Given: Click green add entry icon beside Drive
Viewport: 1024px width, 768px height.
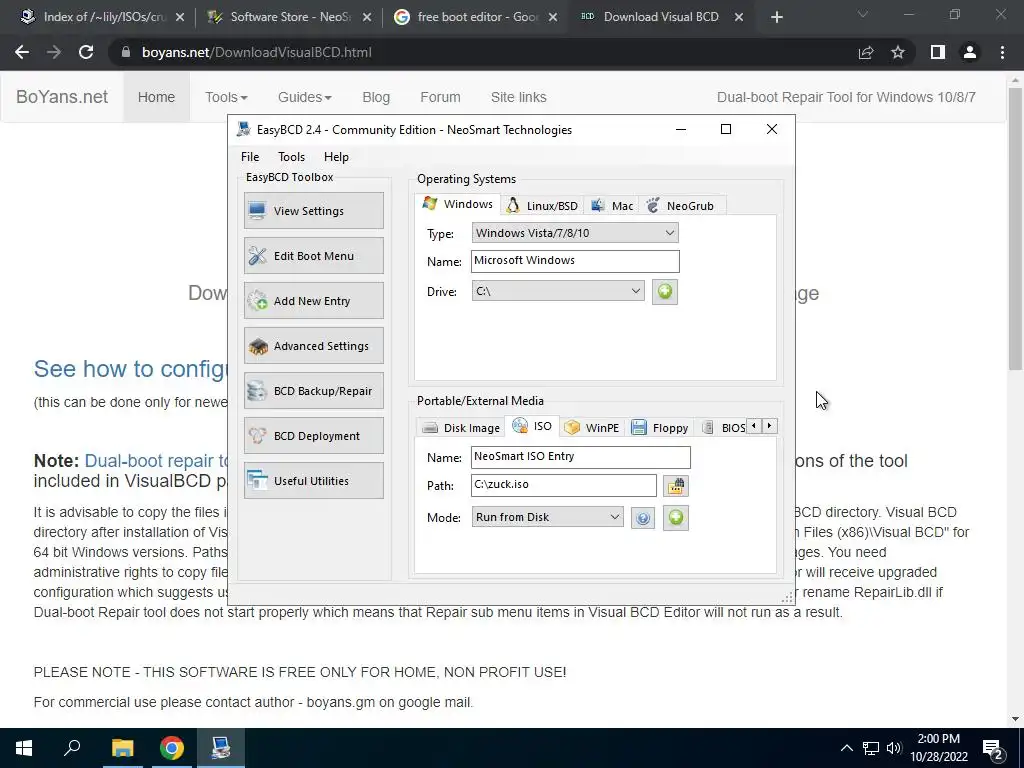Looking at the screenshot, I should 665,291.
